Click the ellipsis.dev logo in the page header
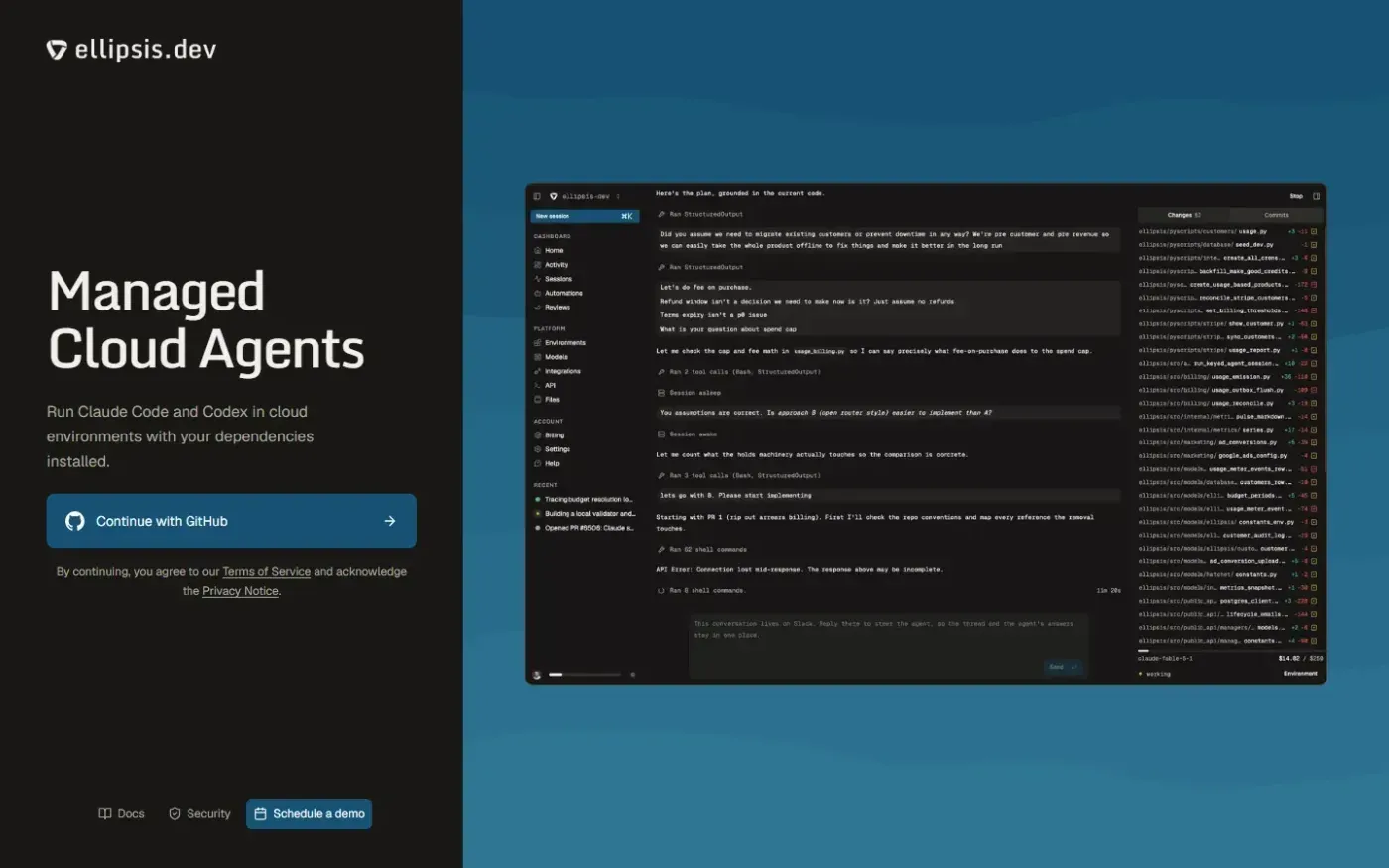The image size is (1389, 868). [x=131, y=49]
